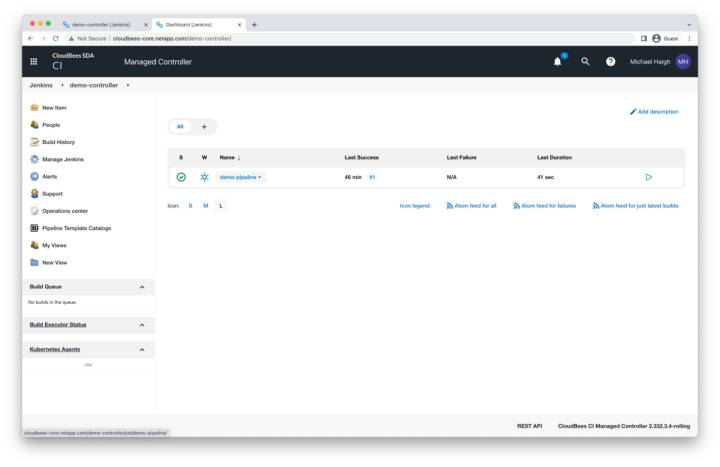Click the demo-pipeline success status icon
Image resolution: width=720 pixels, height=467 pixels.
pyautogui.click(x=181, y=177)
